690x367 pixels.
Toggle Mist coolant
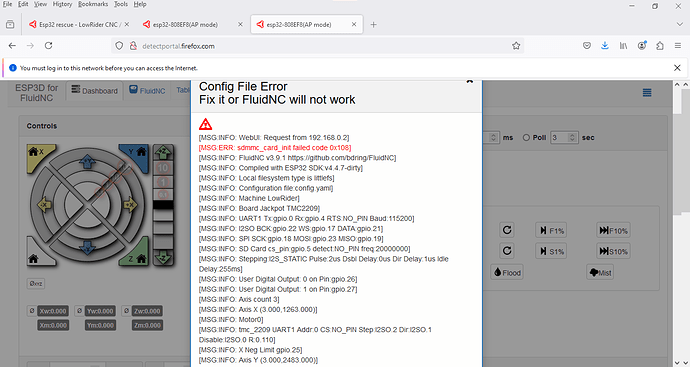(x=600, y=272)
